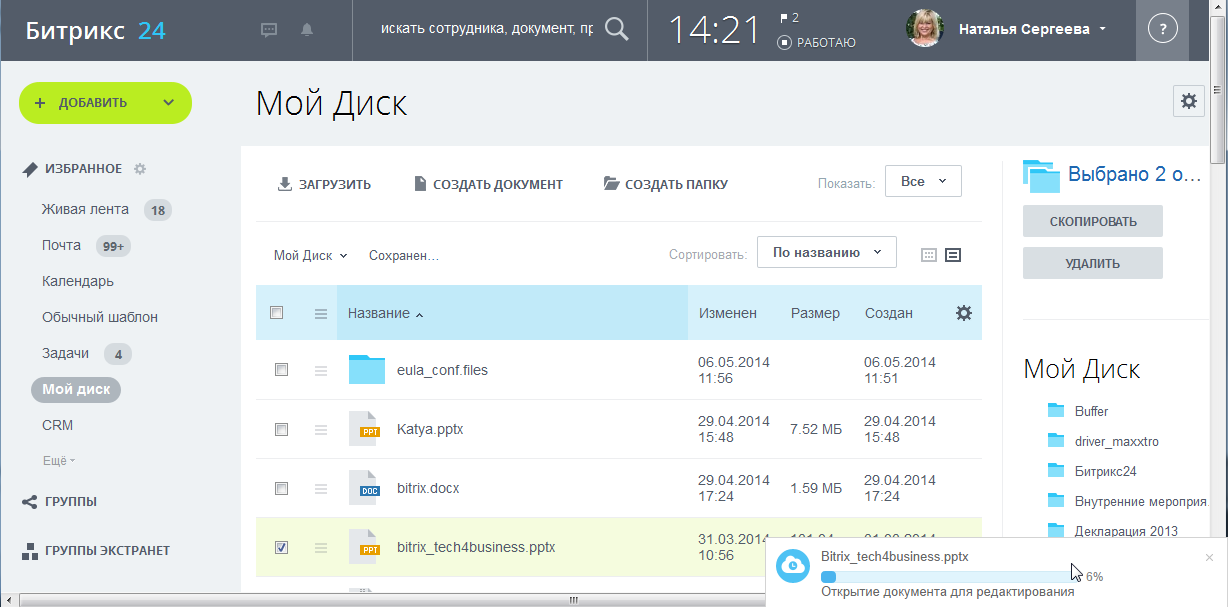Image resolution: width=1228 pixels, height=607 pixels.
Task: Check the bitrix.docx row checkbox
Action: [x=281, y=488]
